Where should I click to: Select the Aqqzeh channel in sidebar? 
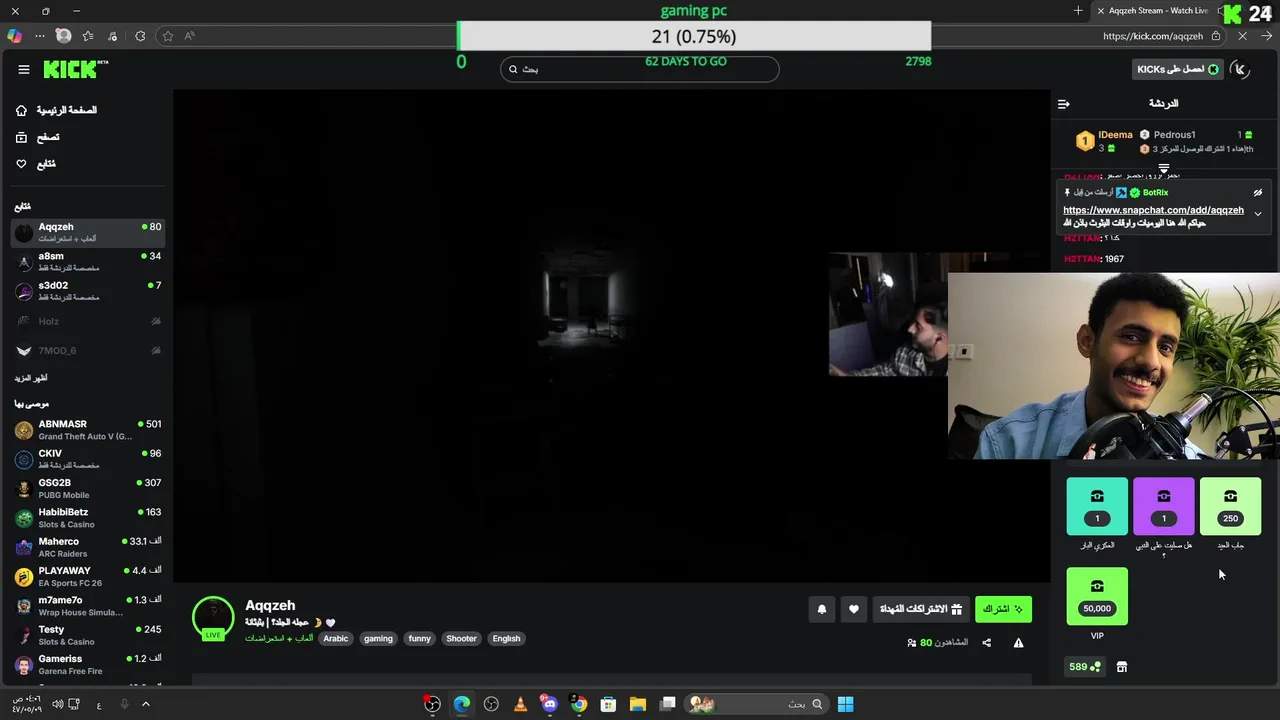click(88, 232)
